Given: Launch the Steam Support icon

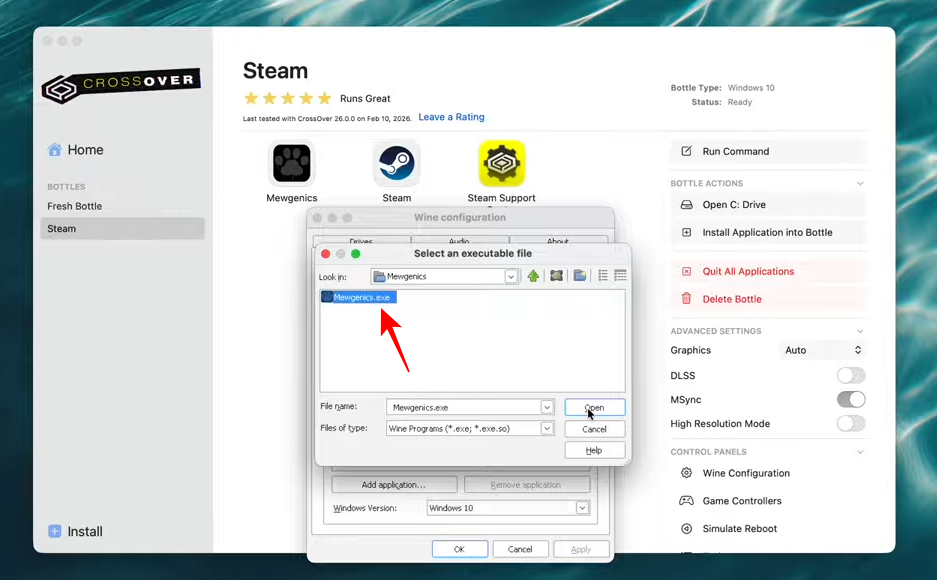Looking at the screenshot, I should tap(501, 163).
